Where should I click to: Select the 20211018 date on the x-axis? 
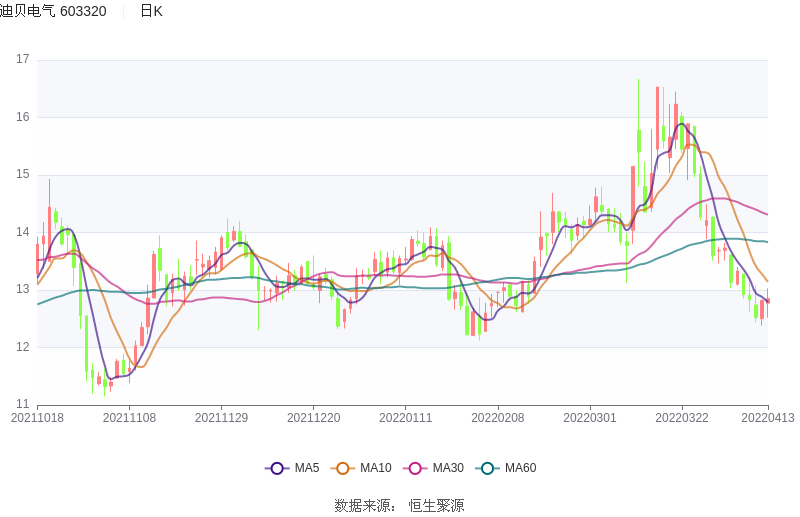[37, 418]
